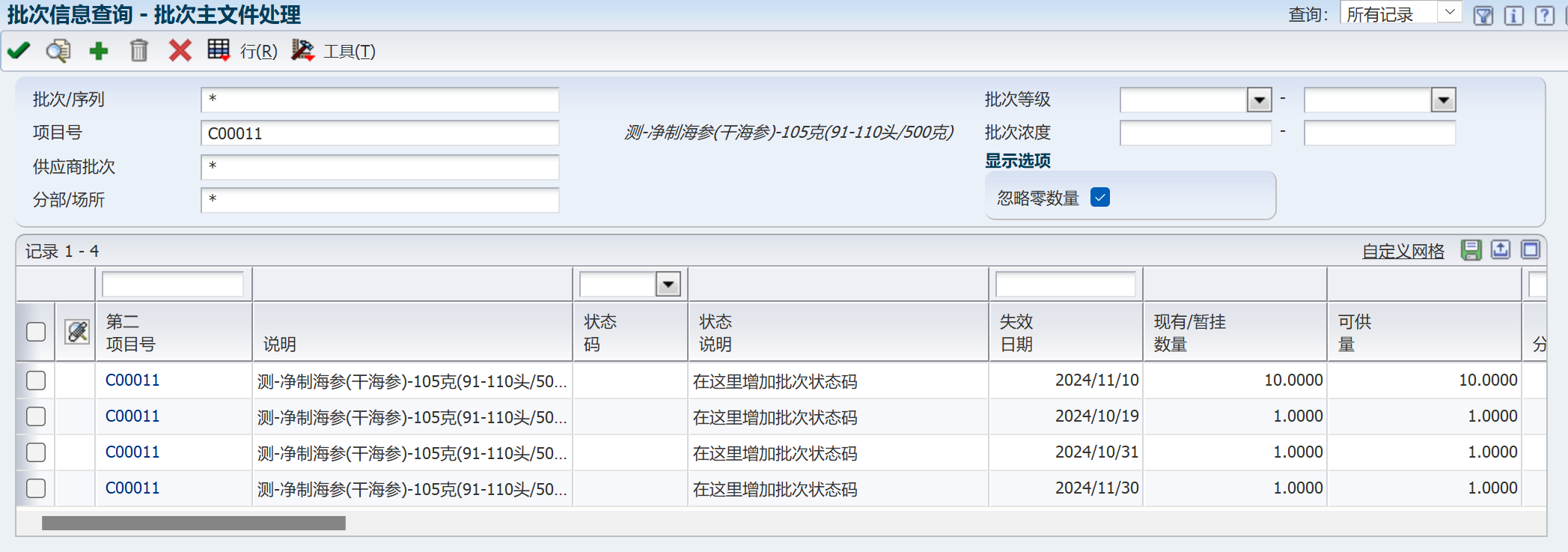Image resolution: width=1568 pixels, height=552 pixels.
Task: Click the trash can delete icon
Action: pyautogui.click(x=138, y=51)
